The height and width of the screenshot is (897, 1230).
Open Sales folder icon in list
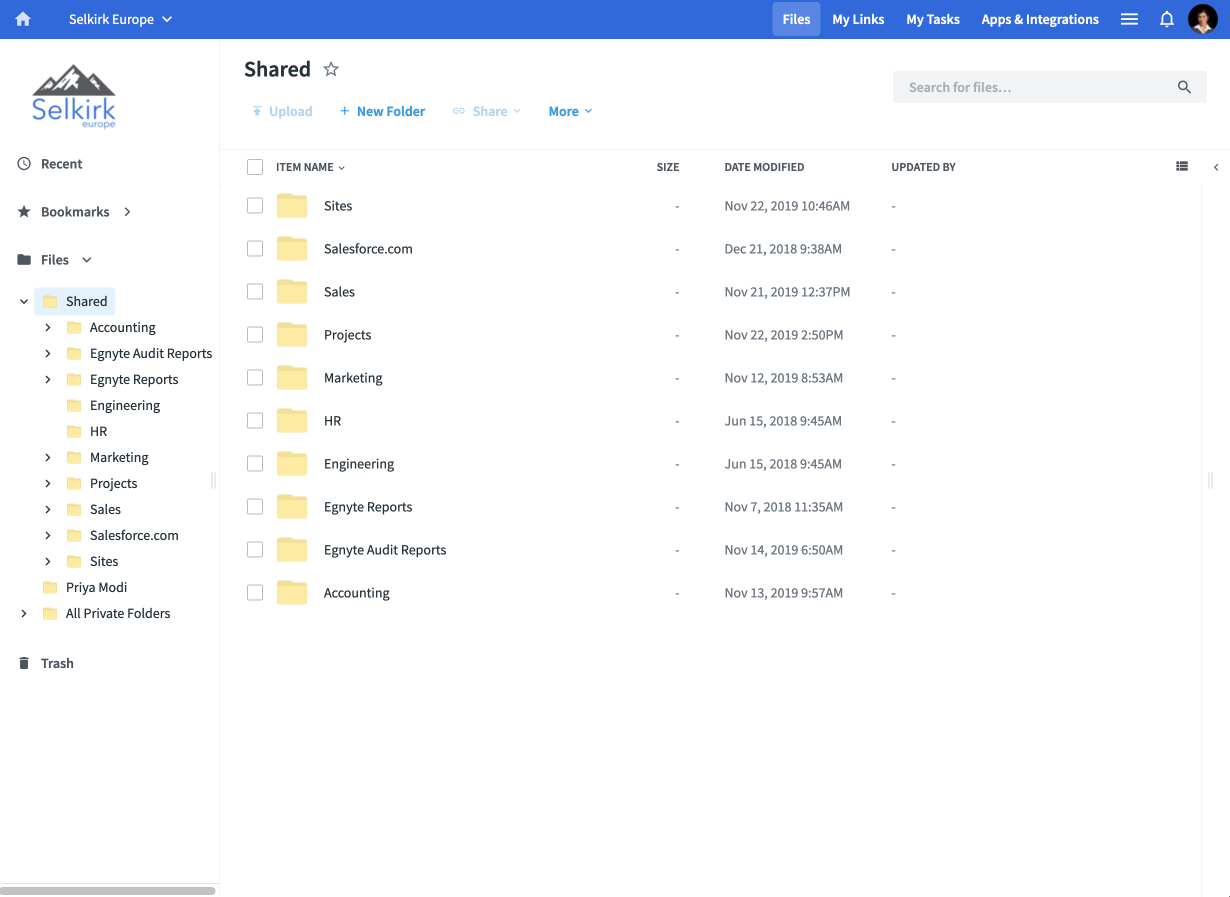292,292
